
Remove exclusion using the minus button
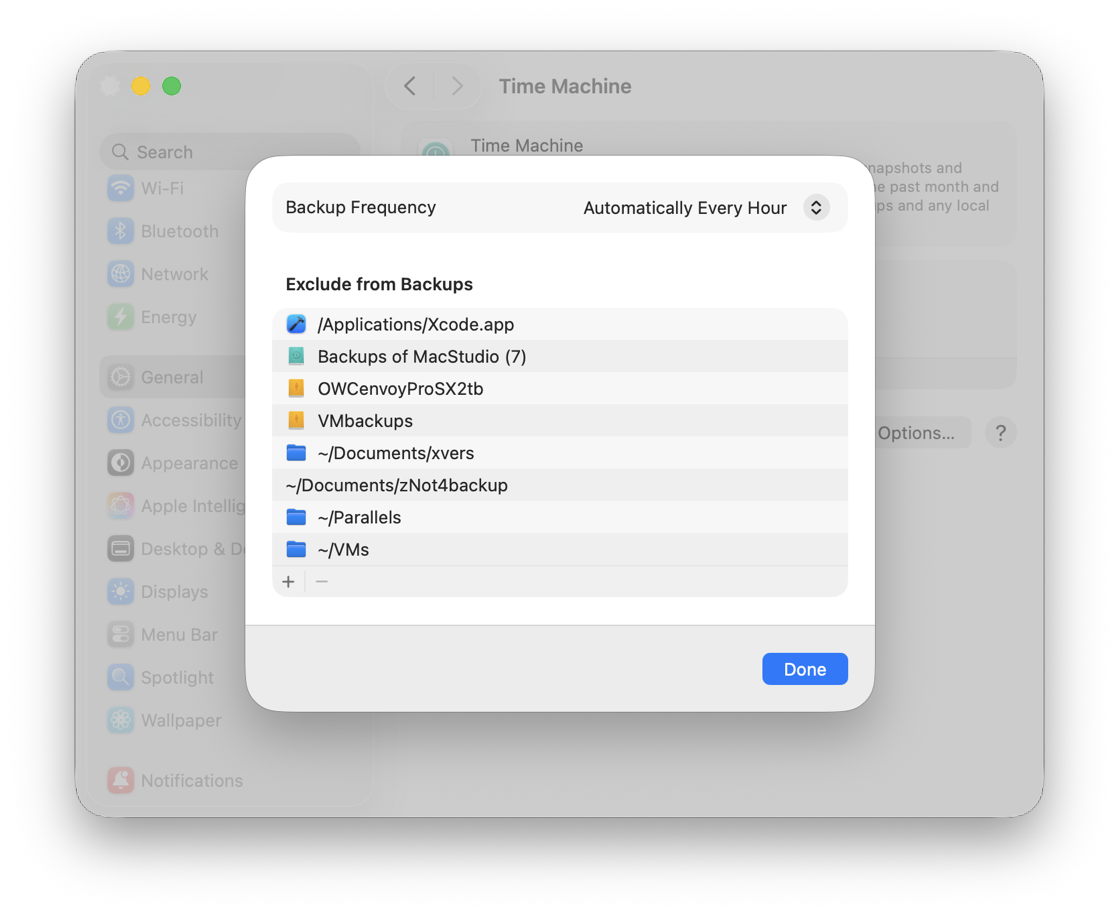coord(321,582)
